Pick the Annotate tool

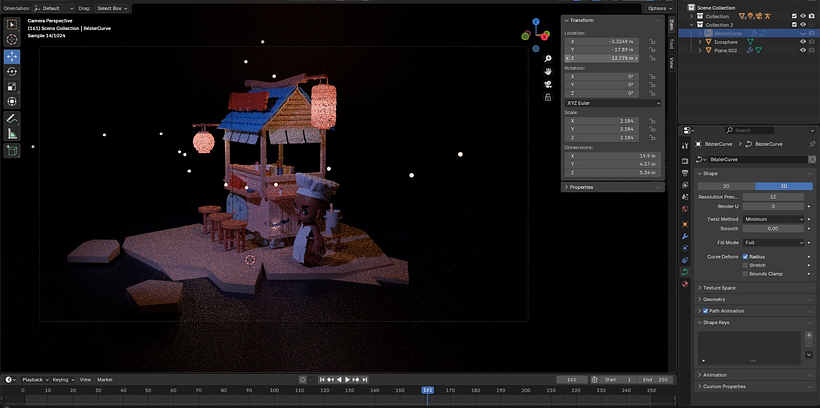point(11,118)
